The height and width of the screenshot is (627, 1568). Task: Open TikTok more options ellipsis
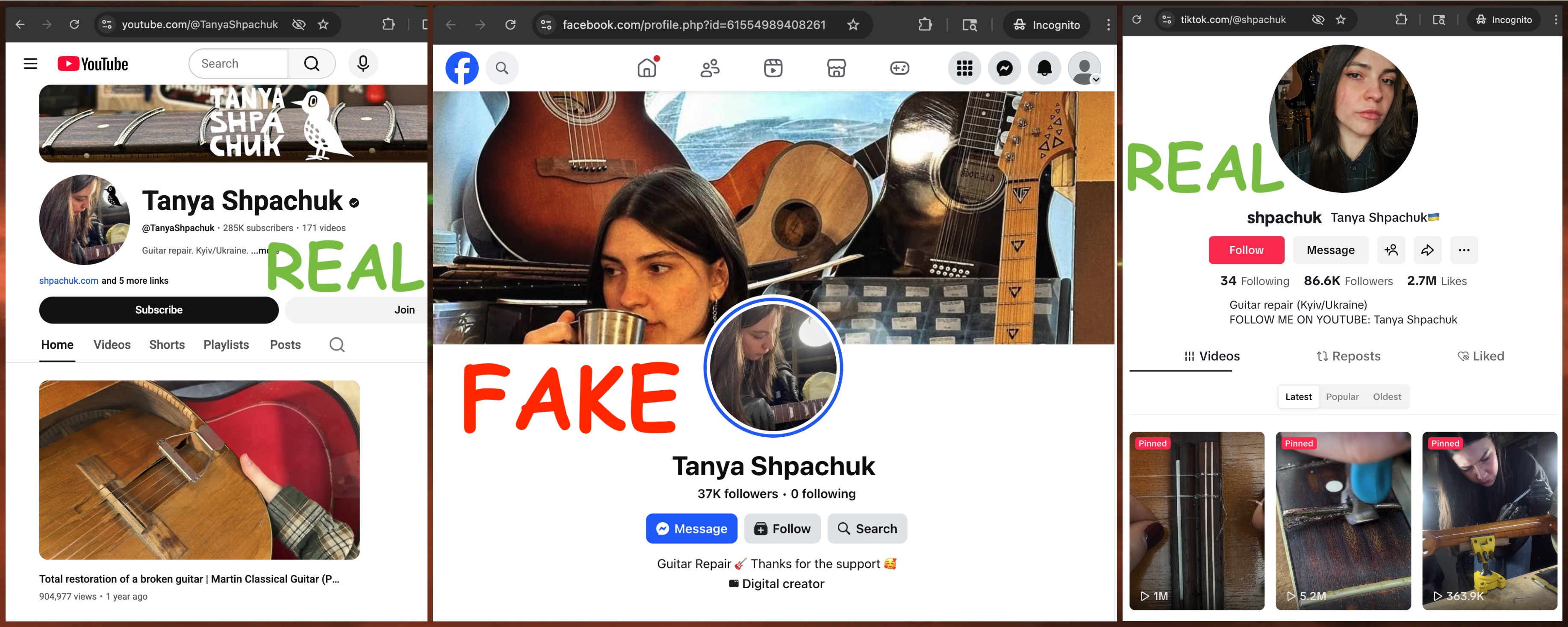tap(1464, 250)
